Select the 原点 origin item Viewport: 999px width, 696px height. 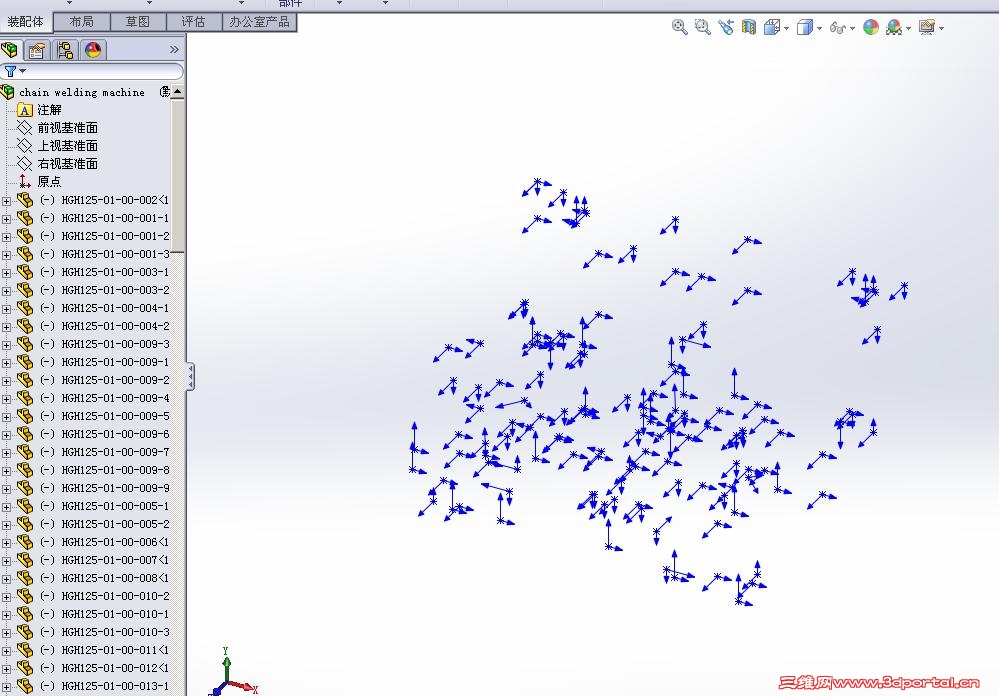(x=49, y=182)
